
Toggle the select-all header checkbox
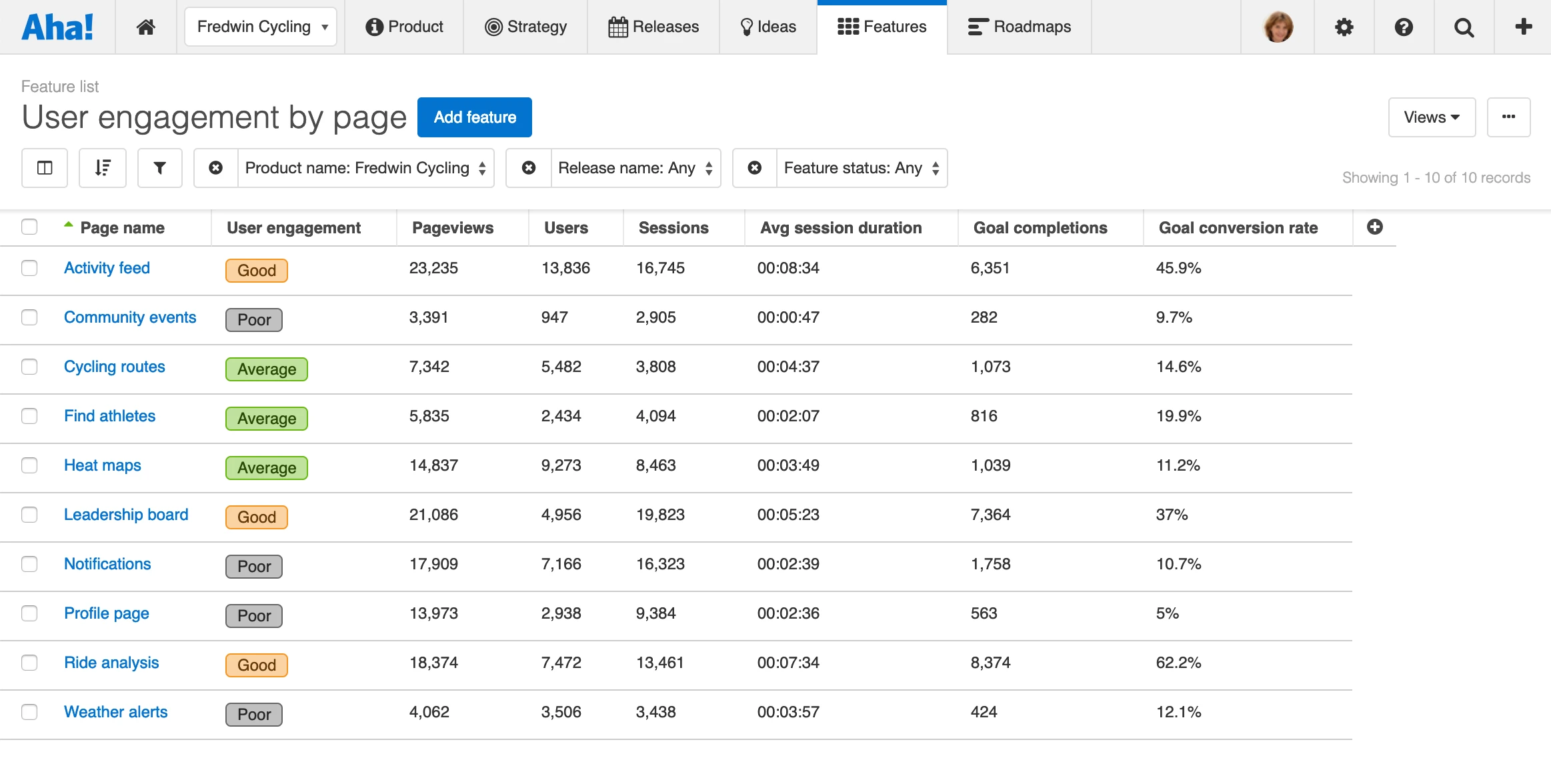29,227
